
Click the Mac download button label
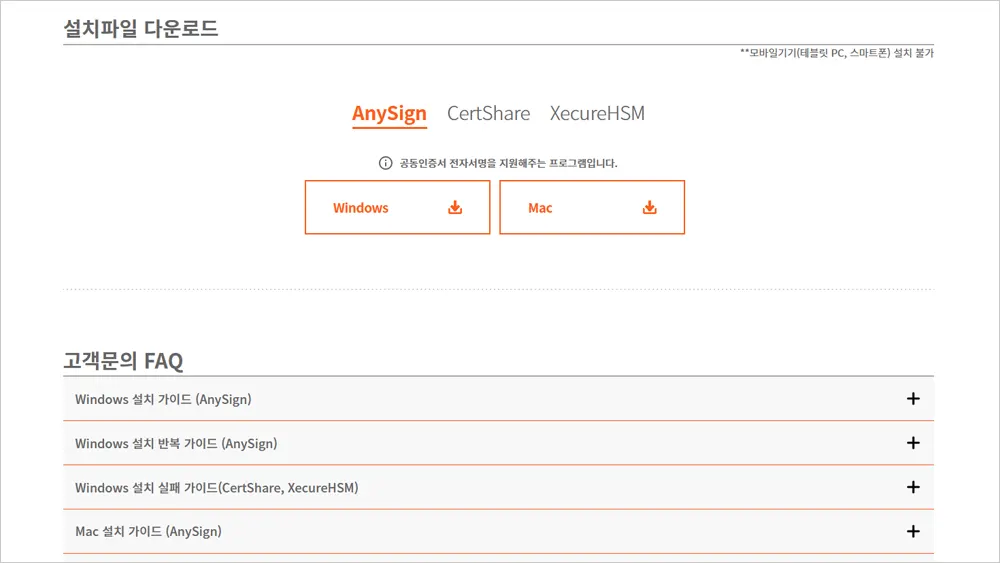[540, 208]
